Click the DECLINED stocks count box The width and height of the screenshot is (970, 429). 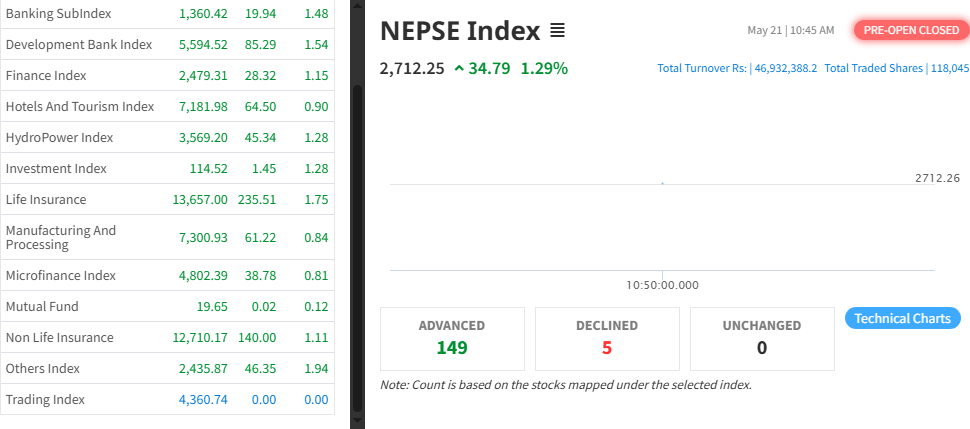(x=607, y=338)
